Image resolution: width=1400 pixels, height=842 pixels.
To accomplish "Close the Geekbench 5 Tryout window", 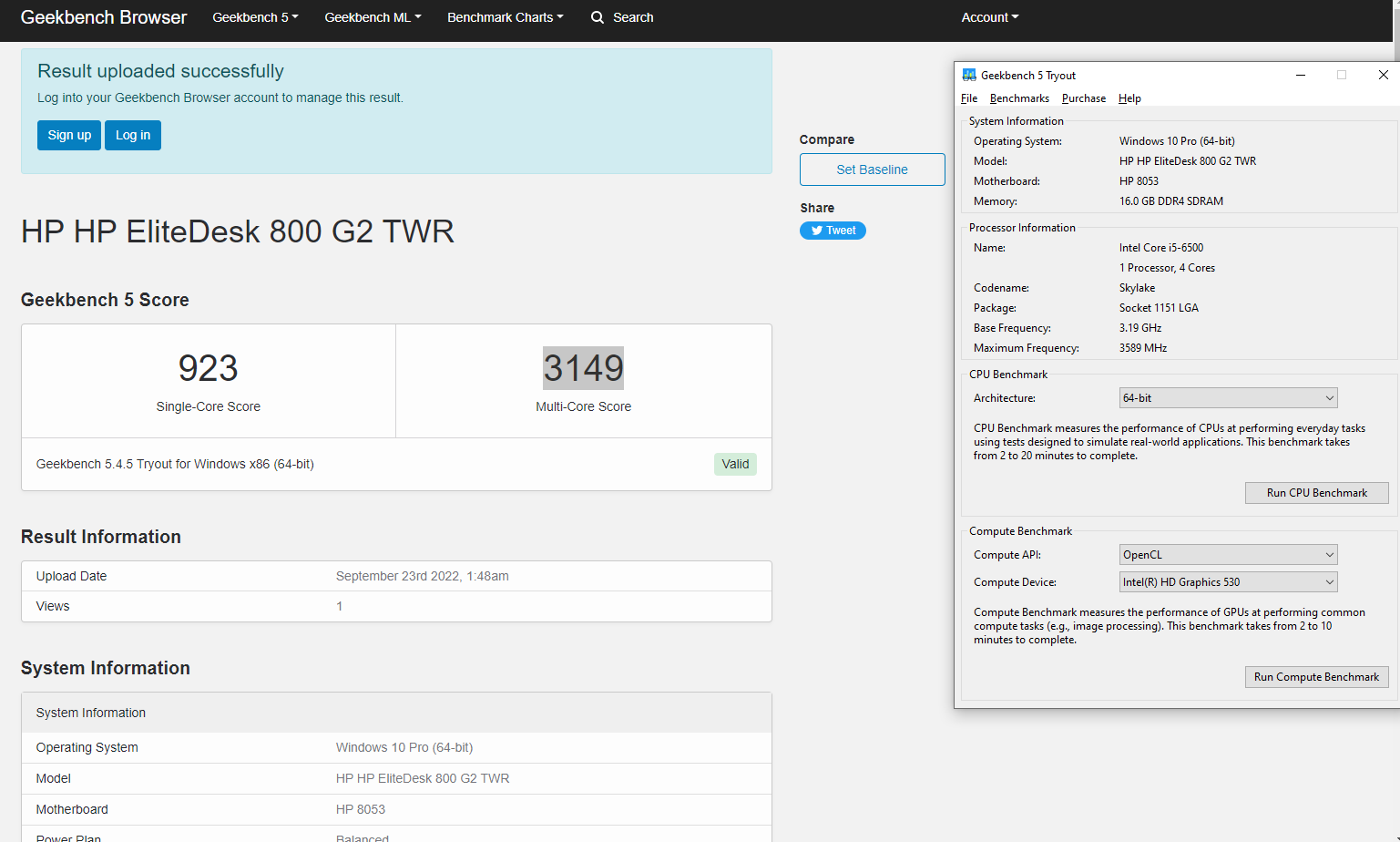I will [1383, 75].
